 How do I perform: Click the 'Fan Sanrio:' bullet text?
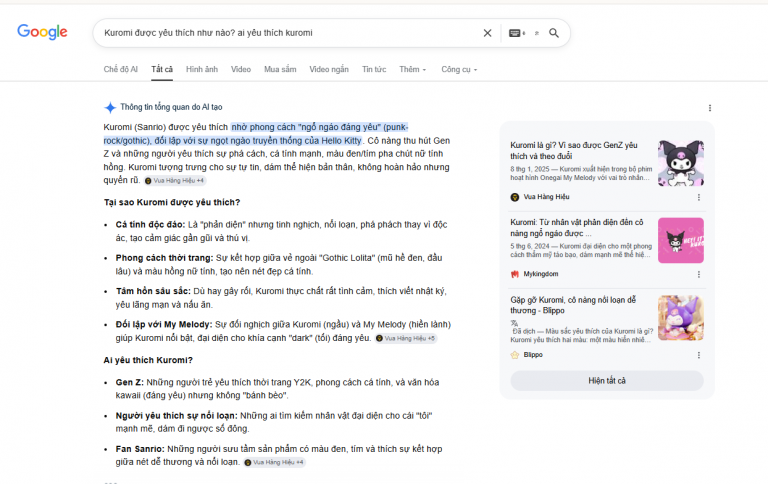point(140,449)
